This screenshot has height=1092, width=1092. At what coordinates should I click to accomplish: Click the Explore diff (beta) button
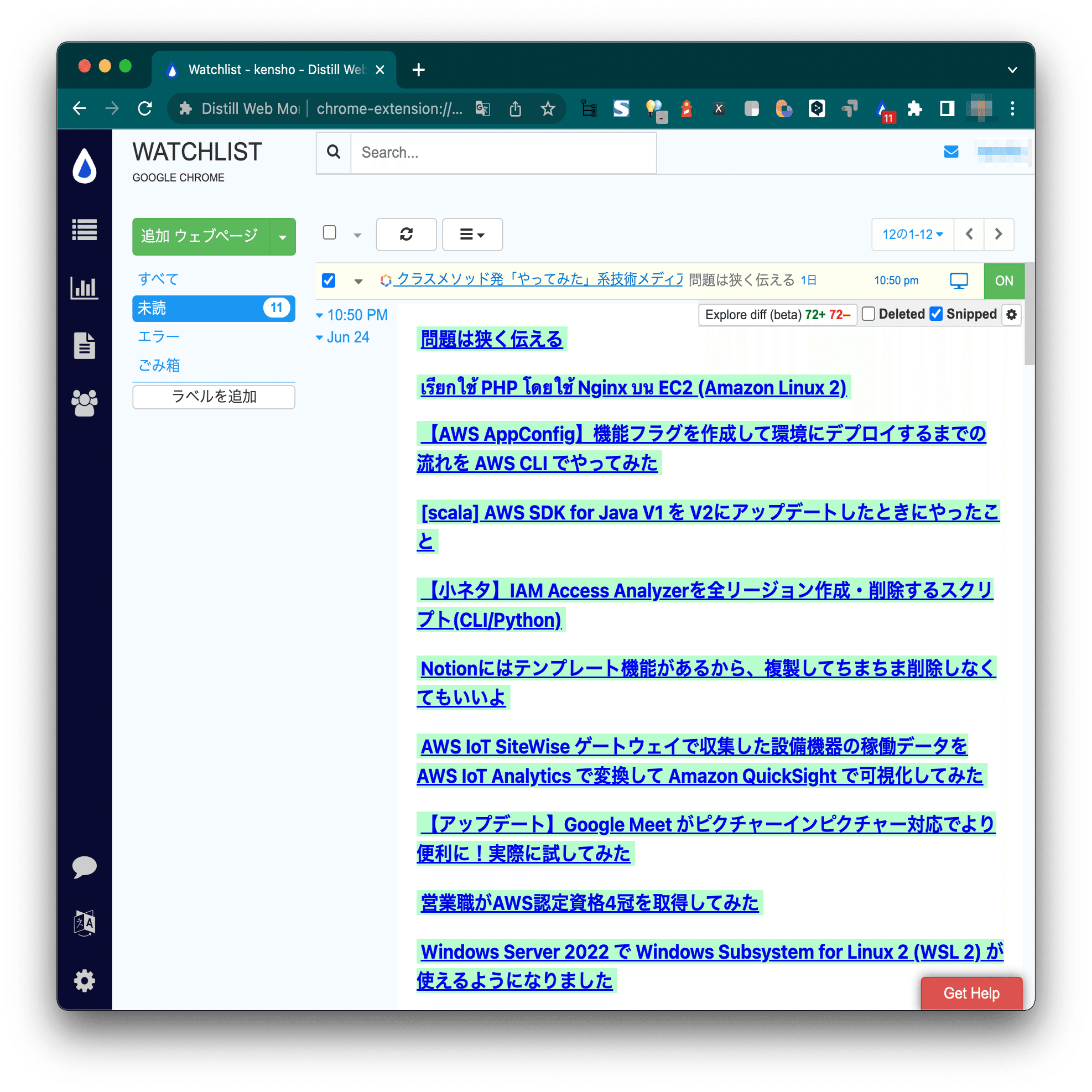point(777,314)
